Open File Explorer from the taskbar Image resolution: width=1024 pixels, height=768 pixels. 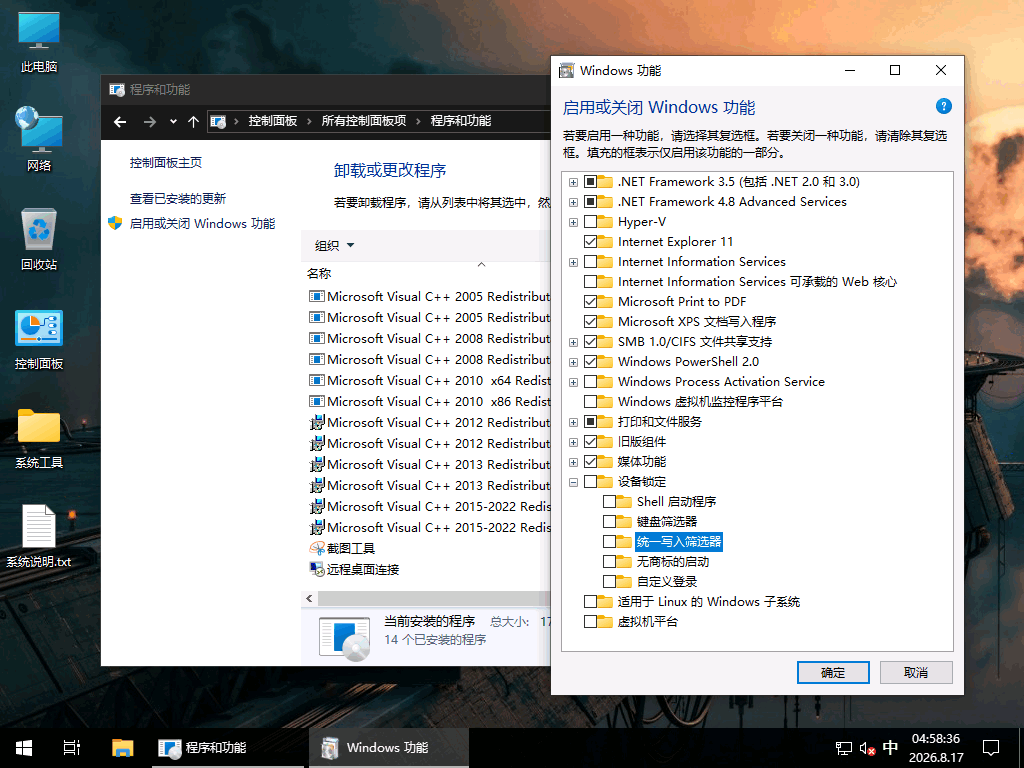click(x=122, y=748)
